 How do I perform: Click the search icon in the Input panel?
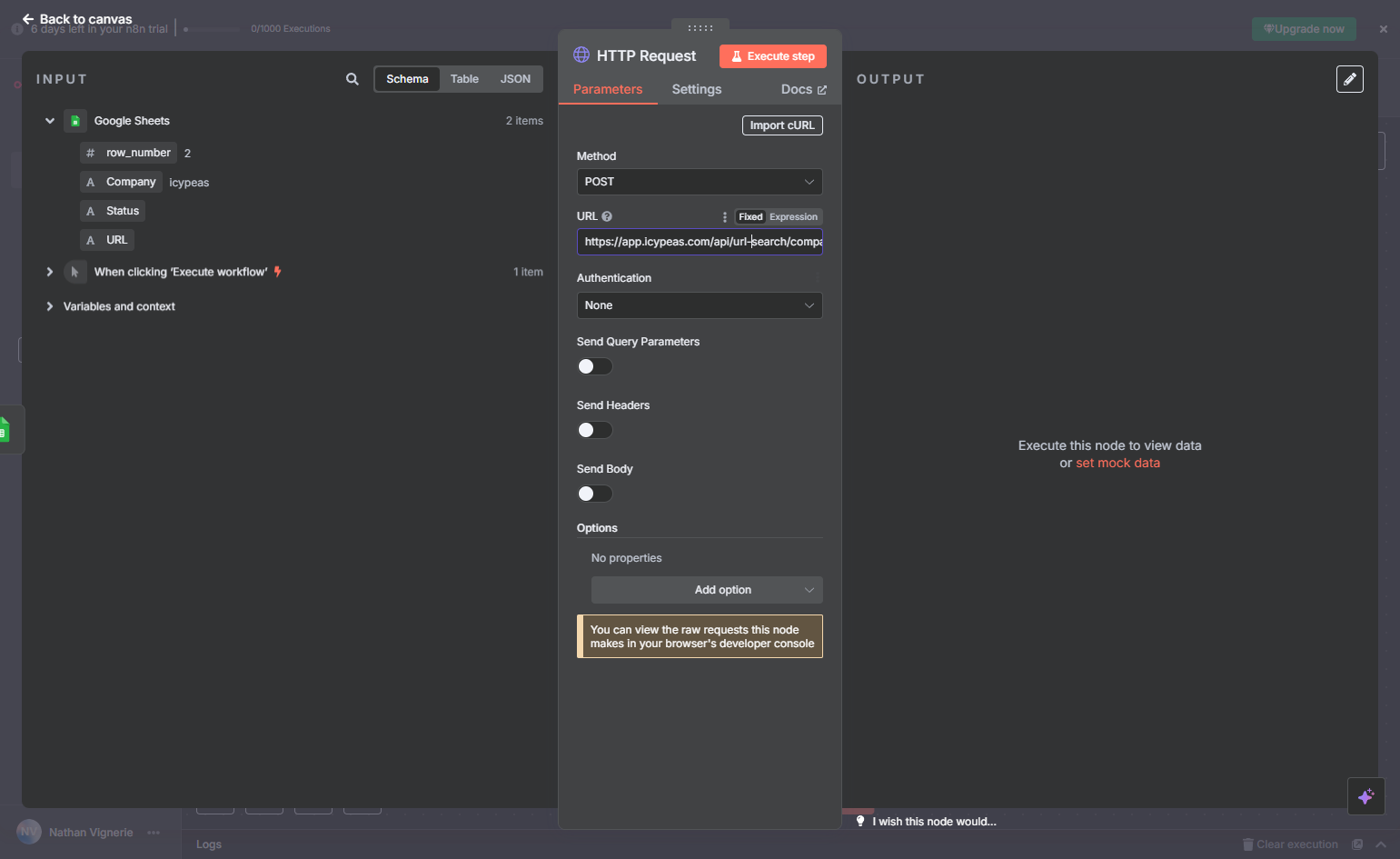click(x=352, y=79)
